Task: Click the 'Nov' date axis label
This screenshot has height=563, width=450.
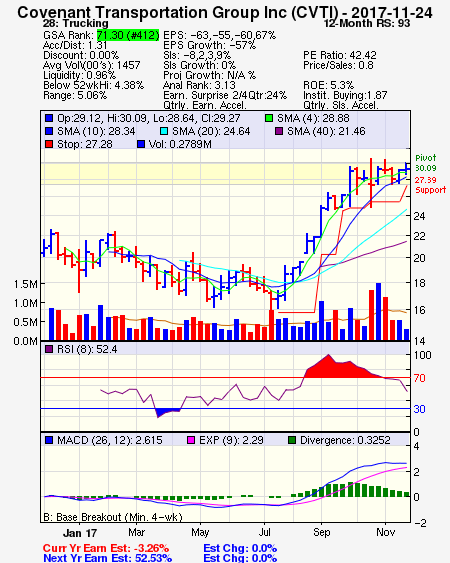Action: [386, 532]
